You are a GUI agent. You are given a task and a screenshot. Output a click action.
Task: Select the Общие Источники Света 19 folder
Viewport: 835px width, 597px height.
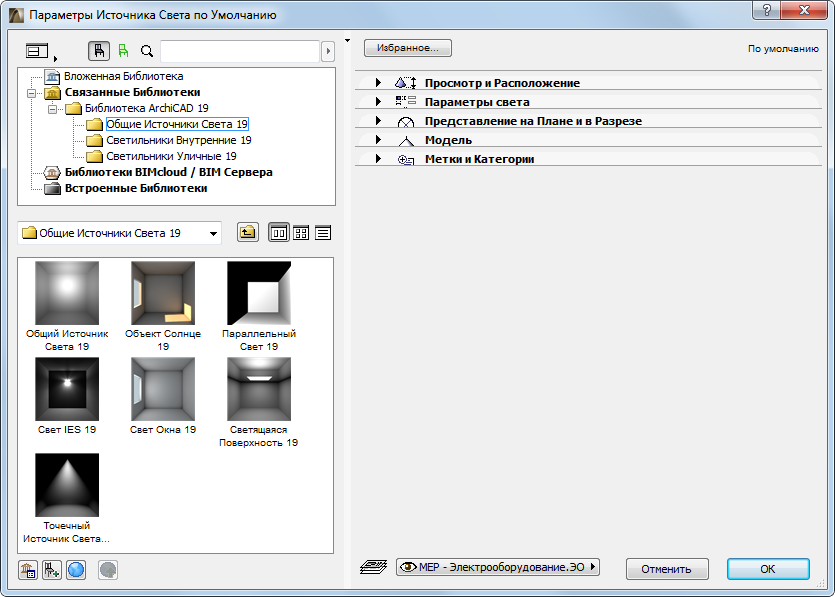(177, 124)
